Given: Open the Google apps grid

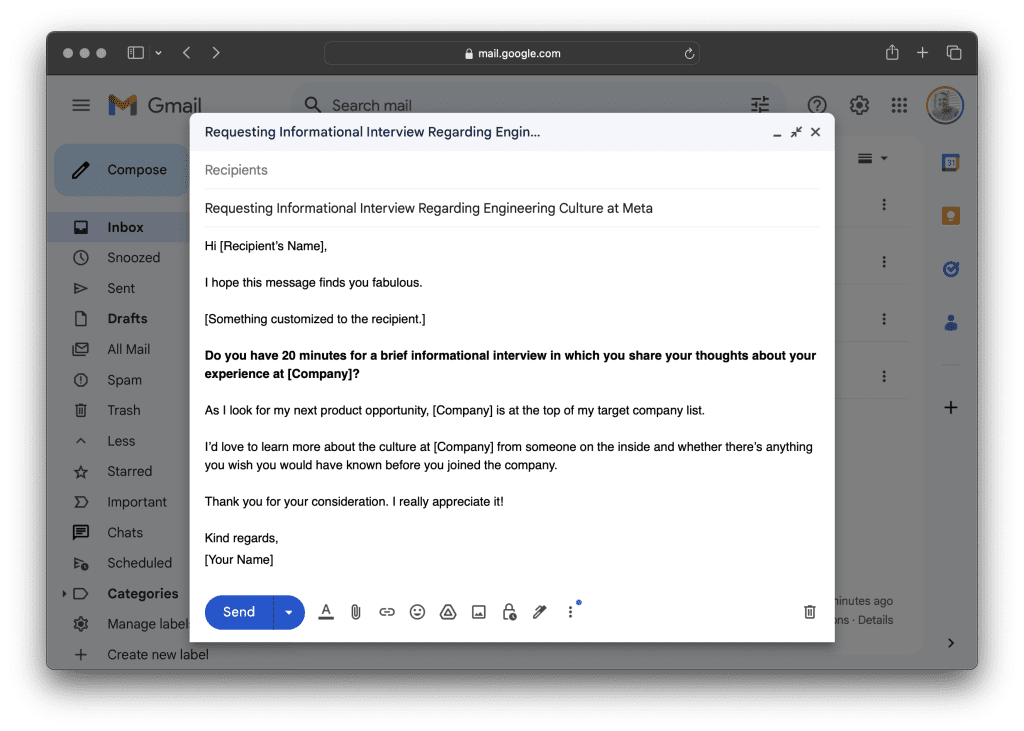Looking at the screenshot, I should [x=899, y=105].
